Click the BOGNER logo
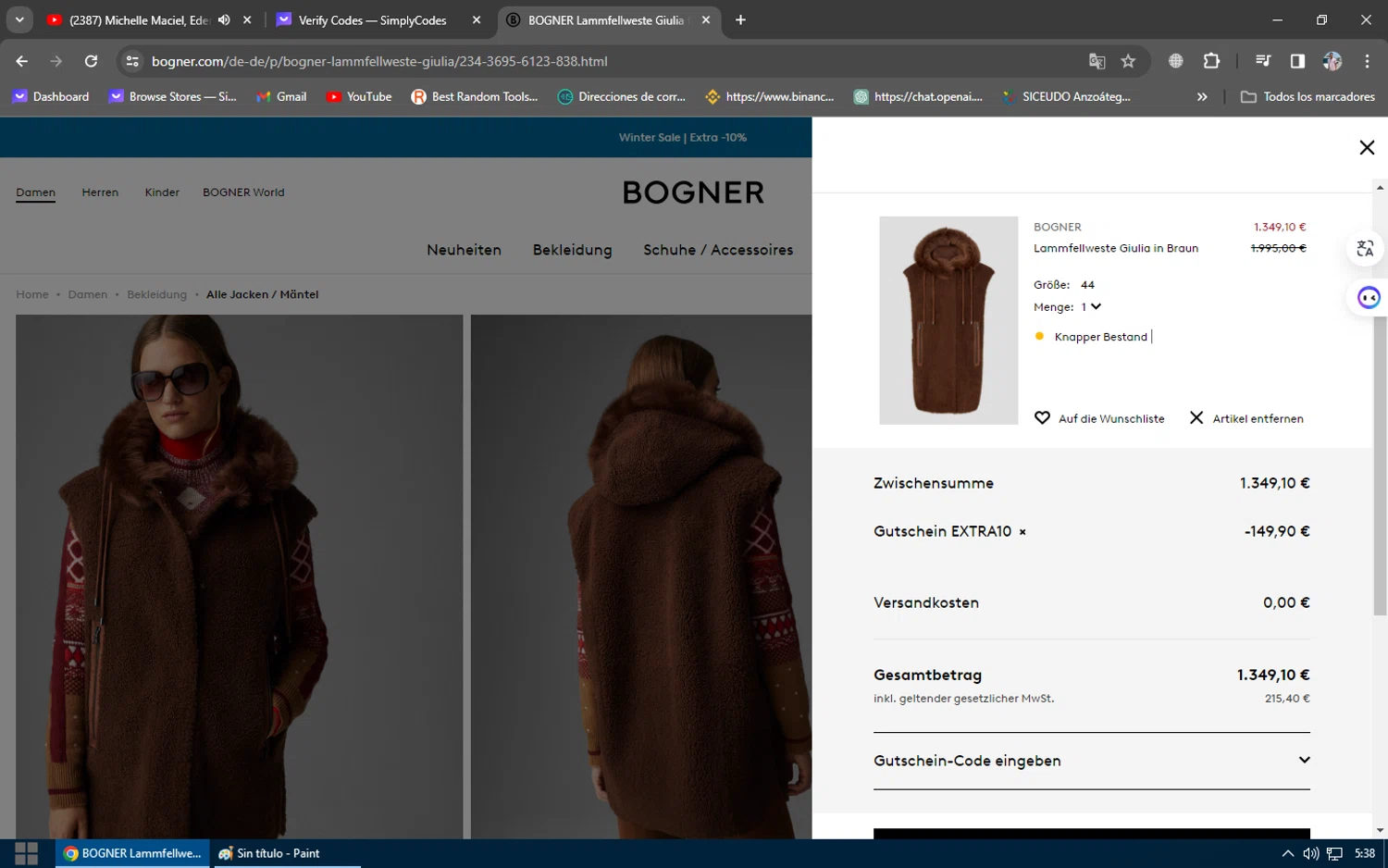This screenshot has height=868, width=1388. coord(693,192)
